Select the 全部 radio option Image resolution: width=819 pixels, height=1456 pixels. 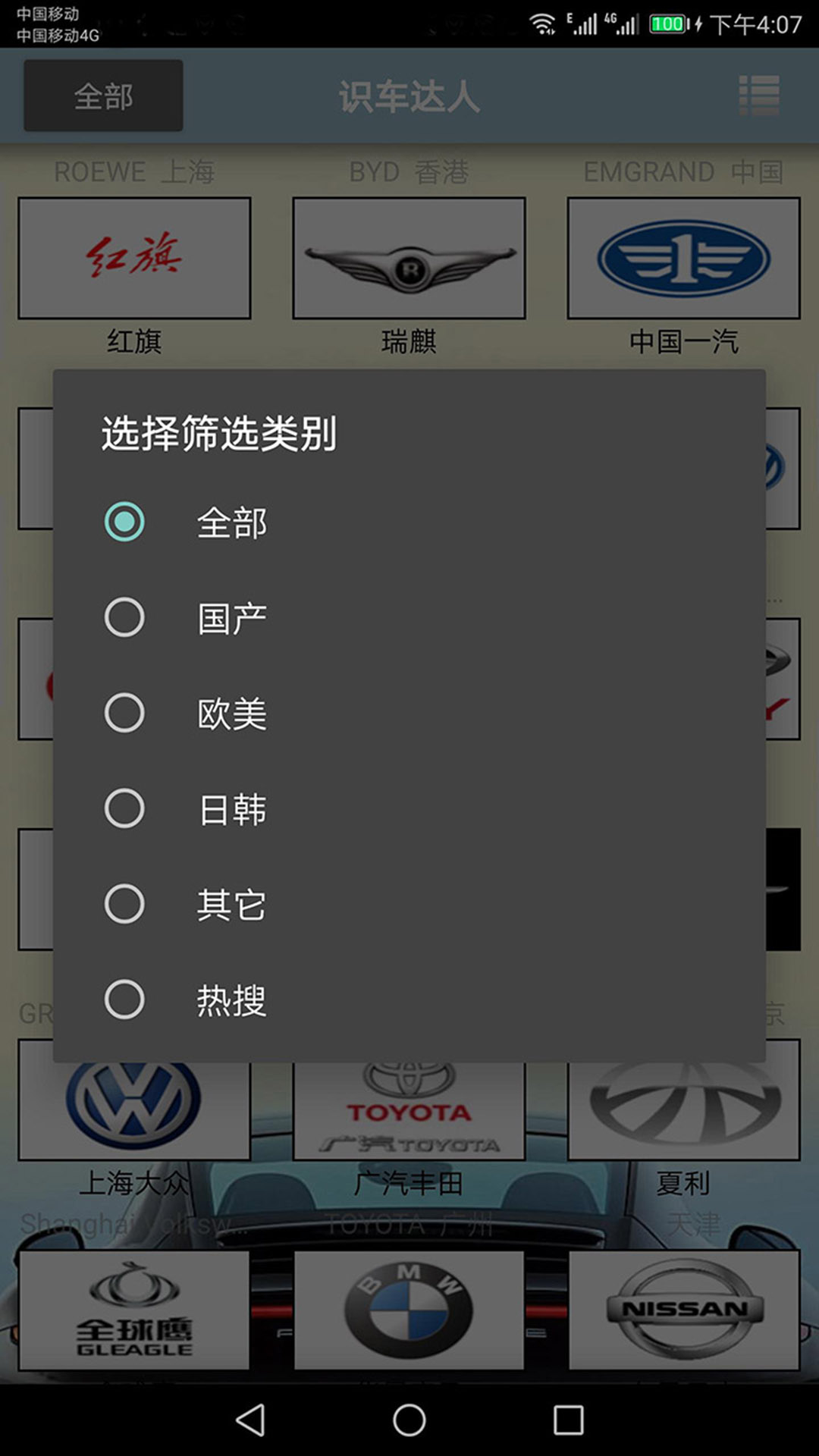coord(409,522)
